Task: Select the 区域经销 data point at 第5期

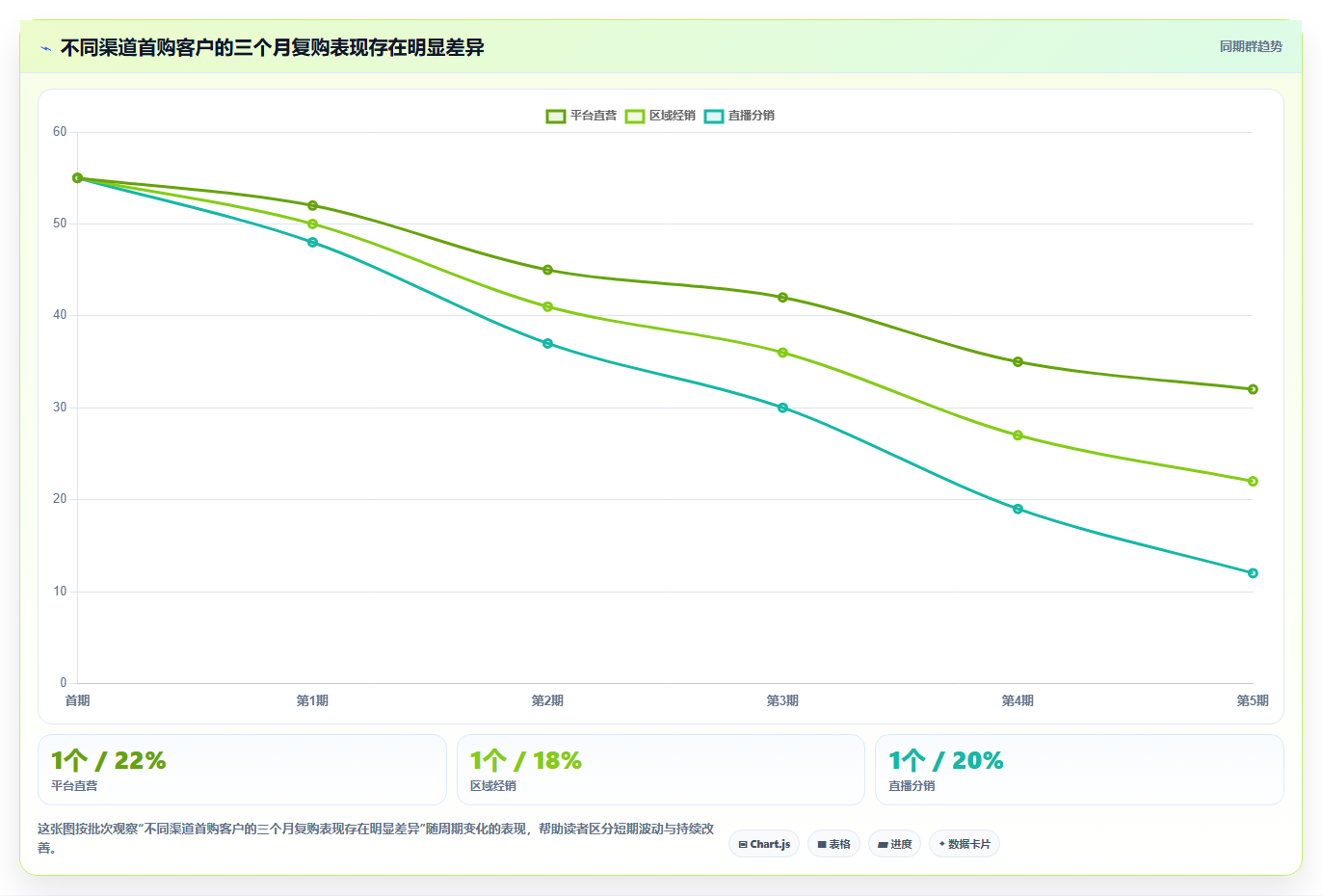Action: pyautogui.click(x=1253, y=482)
